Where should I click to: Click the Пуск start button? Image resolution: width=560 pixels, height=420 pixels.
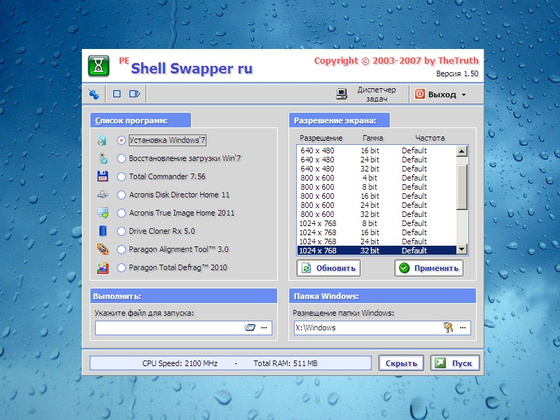point(455,363)
